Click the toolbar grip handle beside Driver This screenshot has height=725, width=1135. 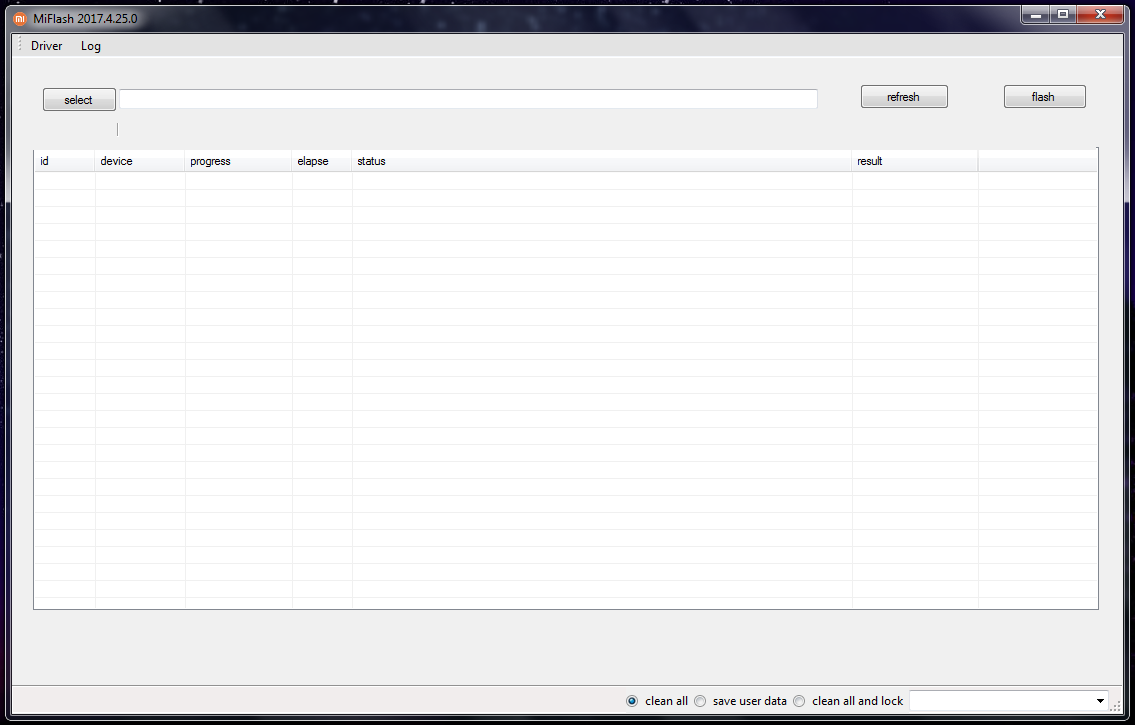[20, 45]
